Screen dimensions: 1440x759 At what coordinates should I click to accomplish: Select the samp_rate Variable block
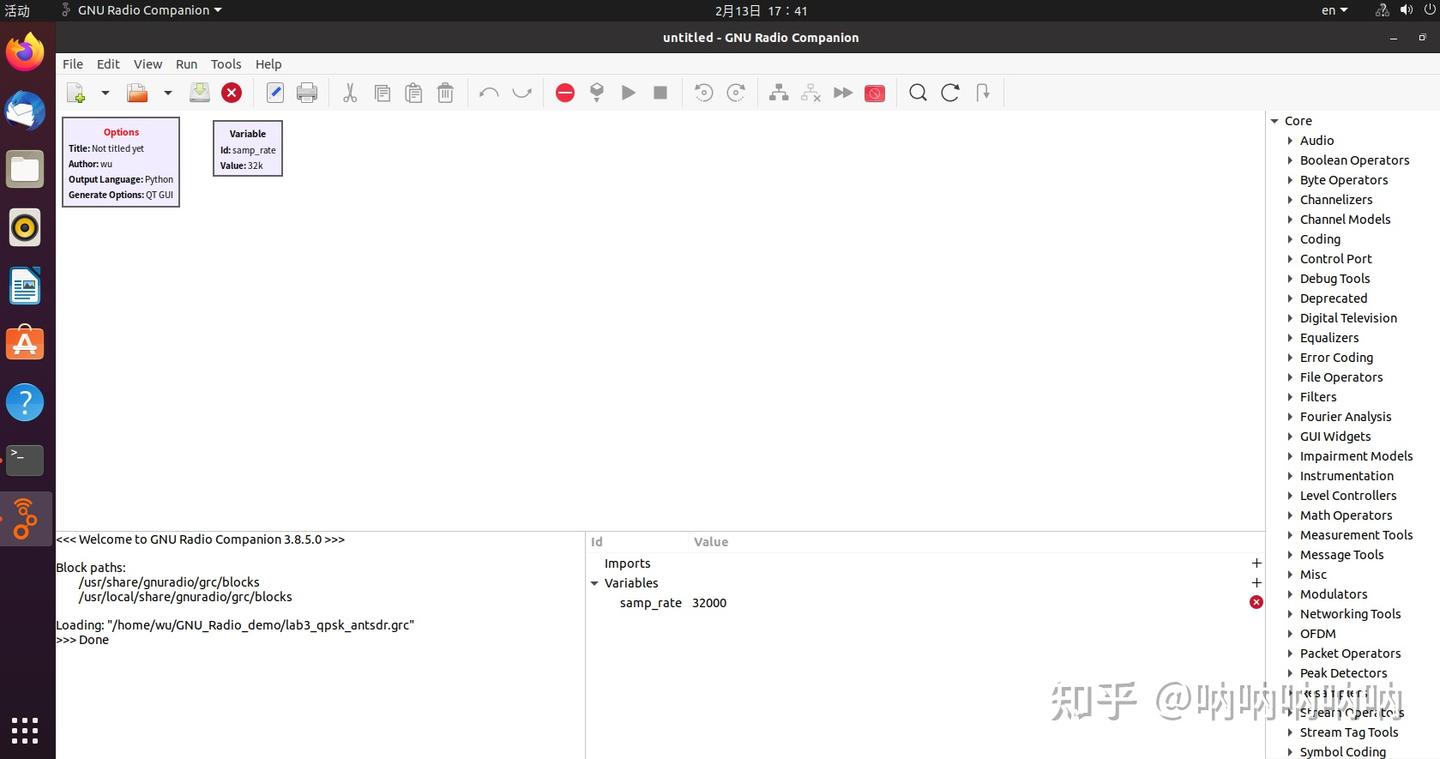coord(247,148)
